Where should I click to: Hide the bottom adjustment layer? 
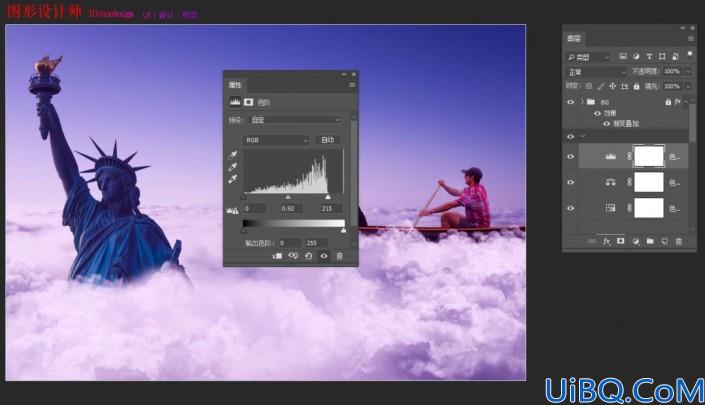point(571,208)
